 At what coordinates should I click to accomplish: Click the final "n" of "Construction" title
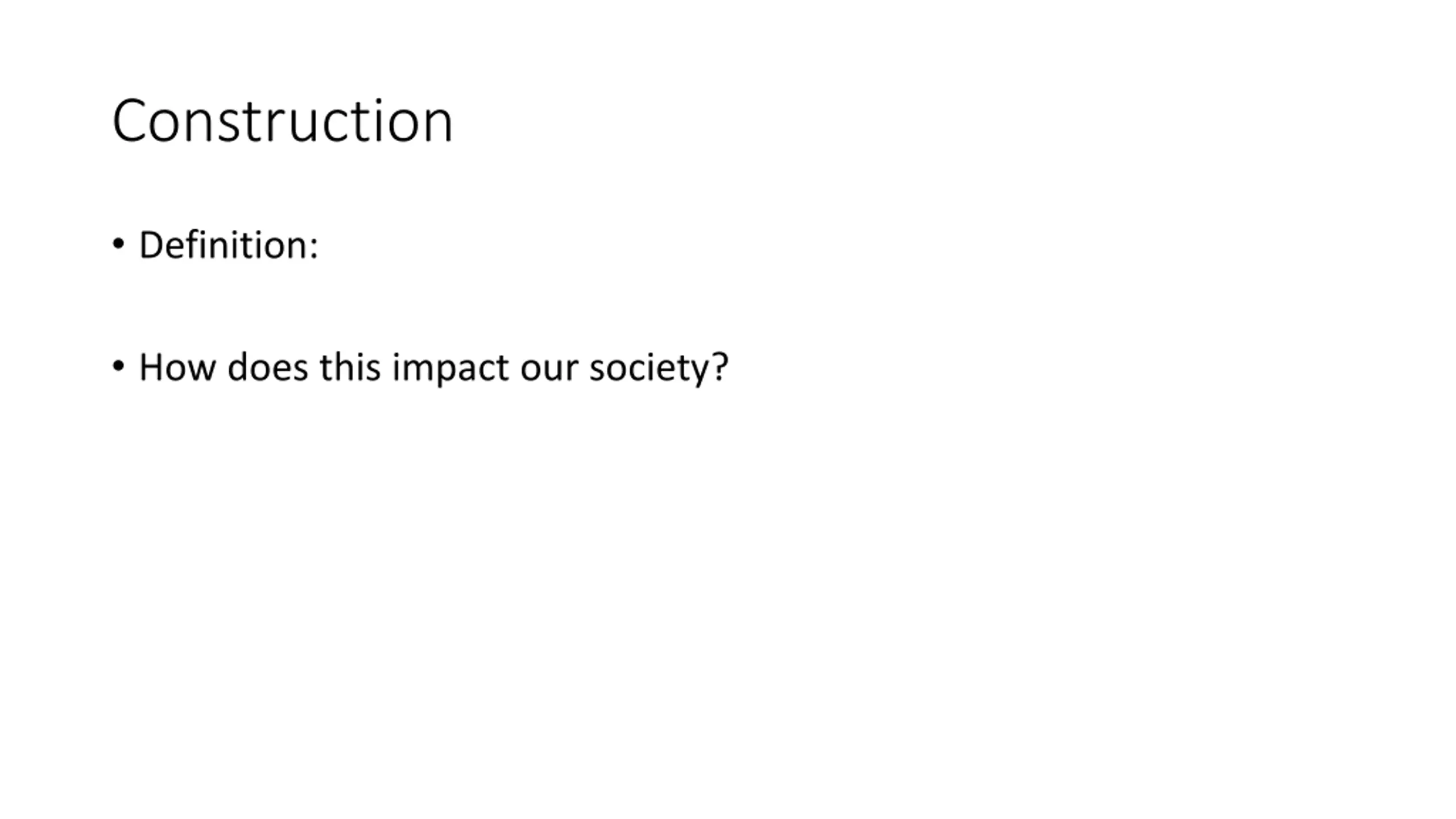pyautogui.click(x=437, y=127)
